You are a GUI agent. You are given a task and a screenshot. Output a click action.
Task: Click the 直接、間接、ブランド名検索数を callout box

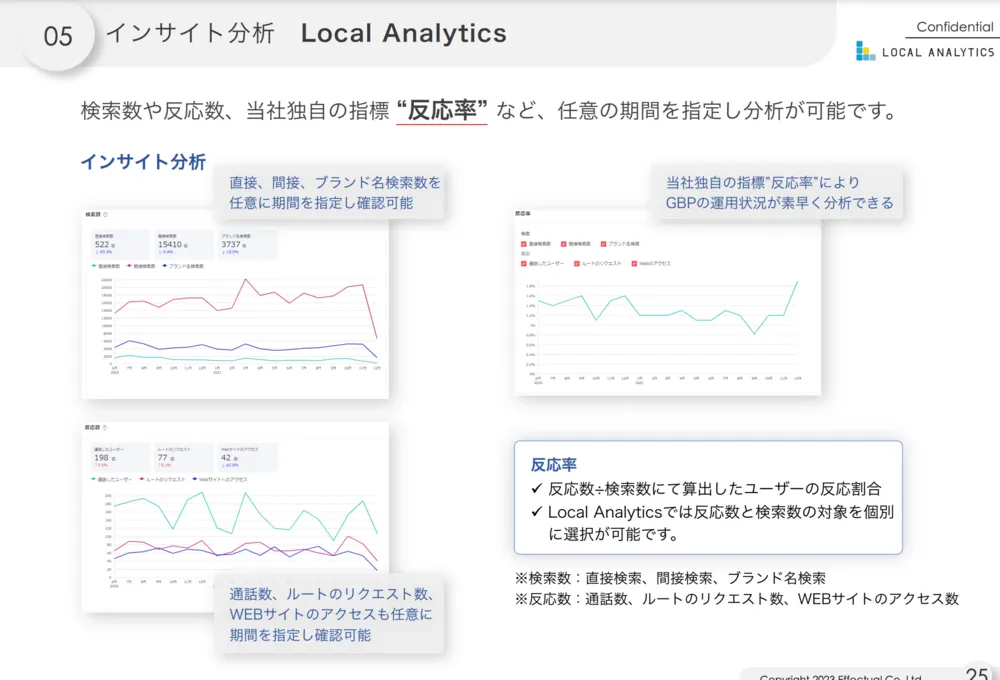[329, 193]
